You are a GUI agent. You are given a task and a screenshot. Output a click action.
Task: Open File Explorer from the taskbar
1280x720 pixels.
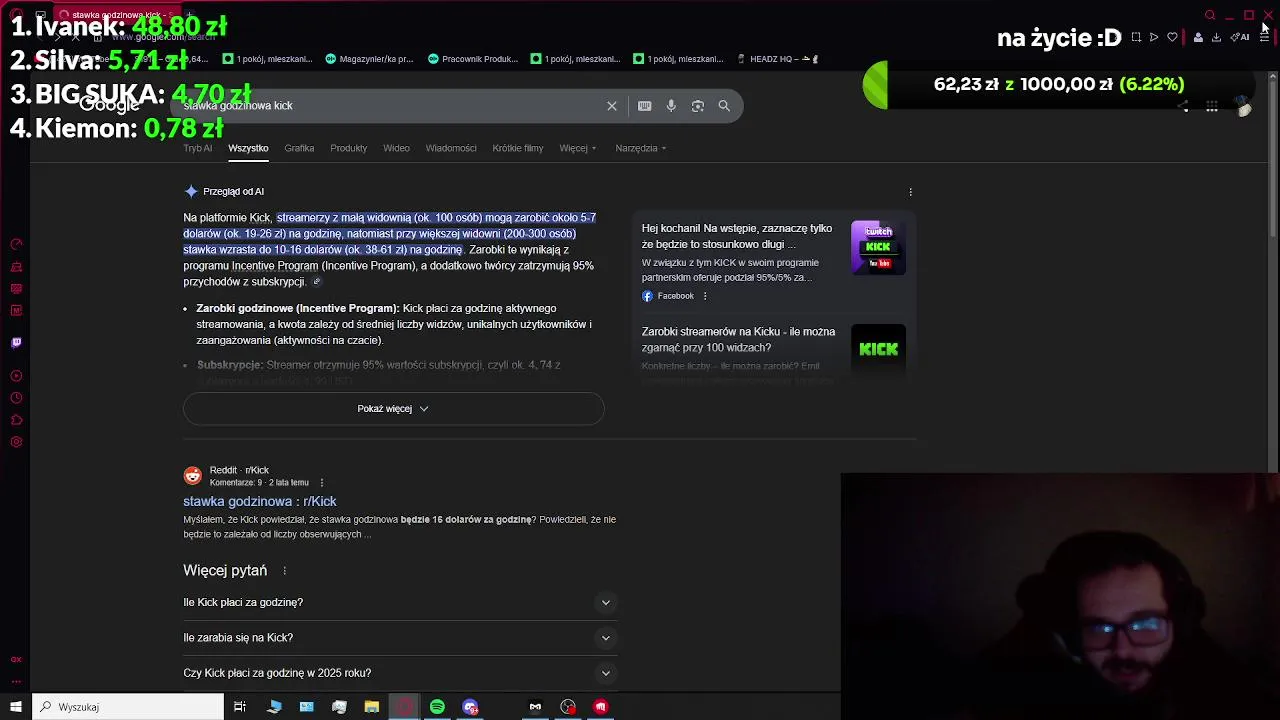(x=372, y=707)
